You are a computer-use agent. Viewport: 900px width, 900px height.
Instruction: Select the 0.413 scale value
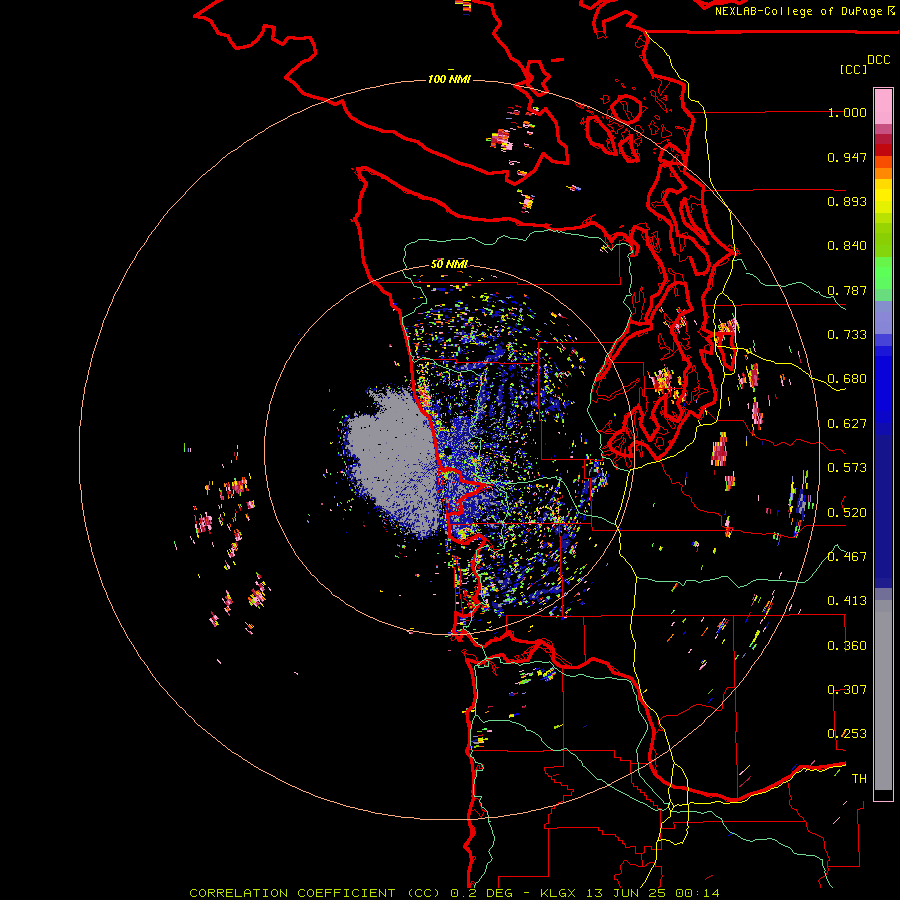coord(847,601)
